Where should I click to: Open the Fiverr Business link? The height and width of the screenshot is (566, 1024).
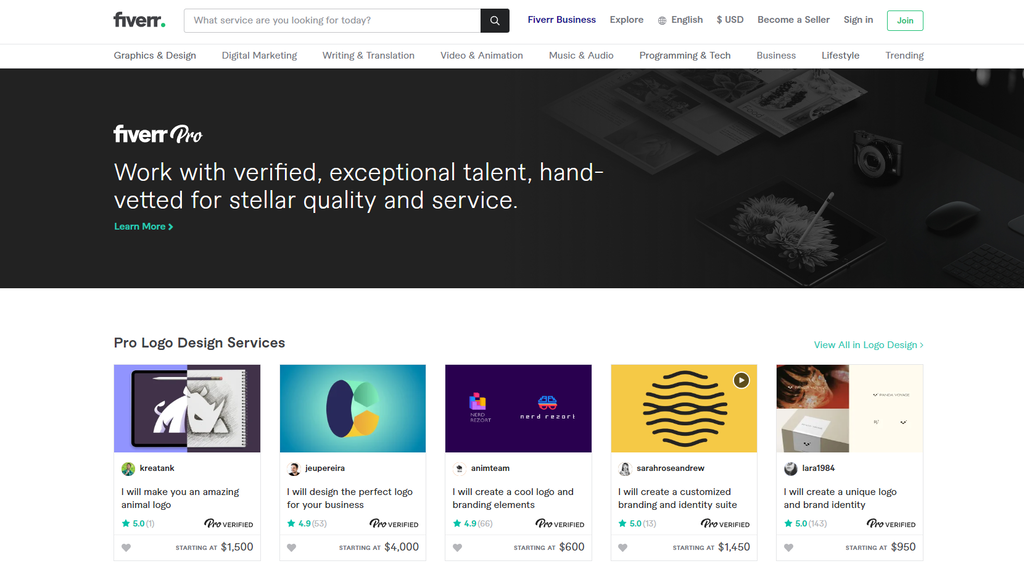(562, 20)
